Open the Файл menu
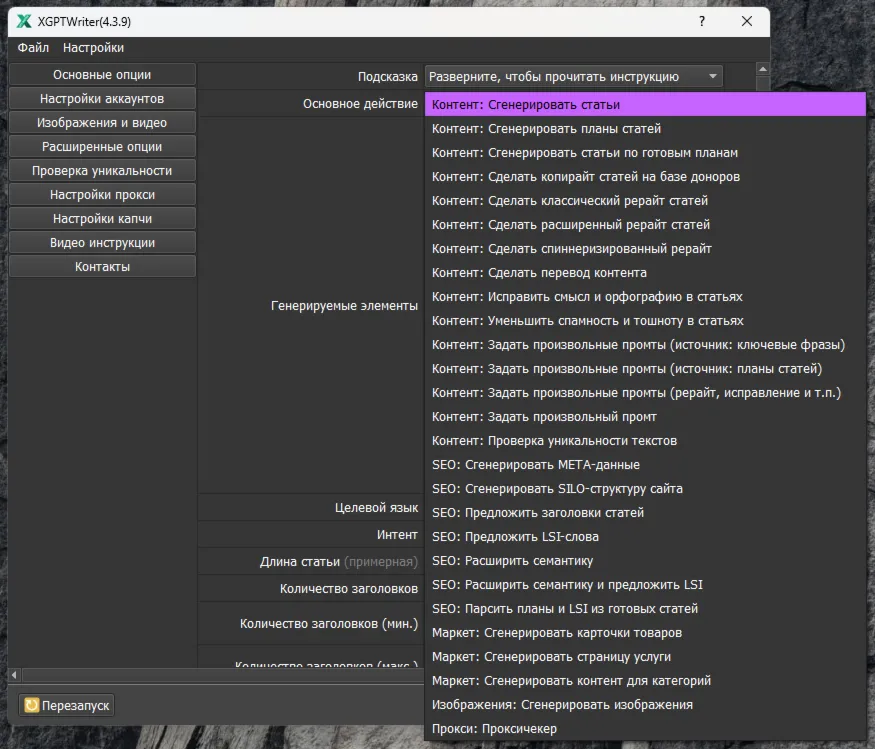This screenshot has height=749, width=875. point(33,48)
